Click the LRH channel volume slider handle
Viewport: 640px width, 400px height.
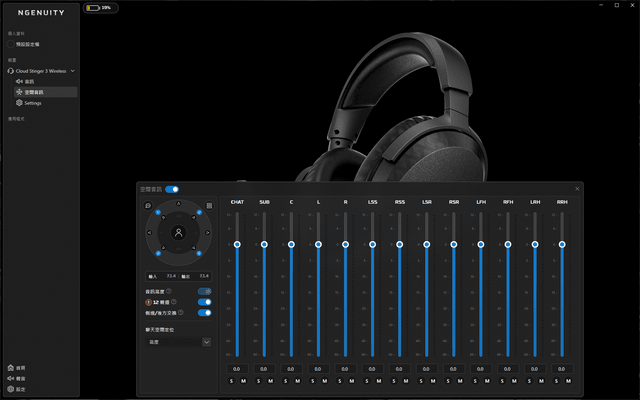click(x=535, y=244)
